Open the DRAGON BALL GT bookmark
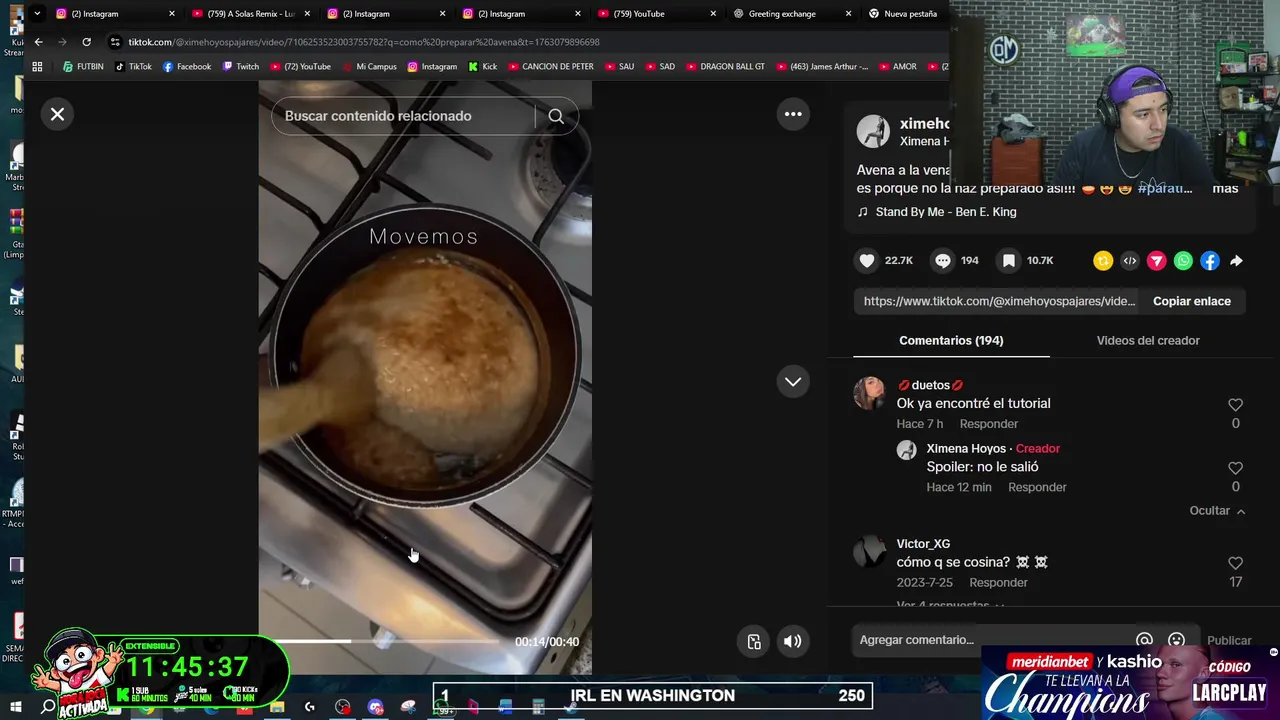 point(725,67)
